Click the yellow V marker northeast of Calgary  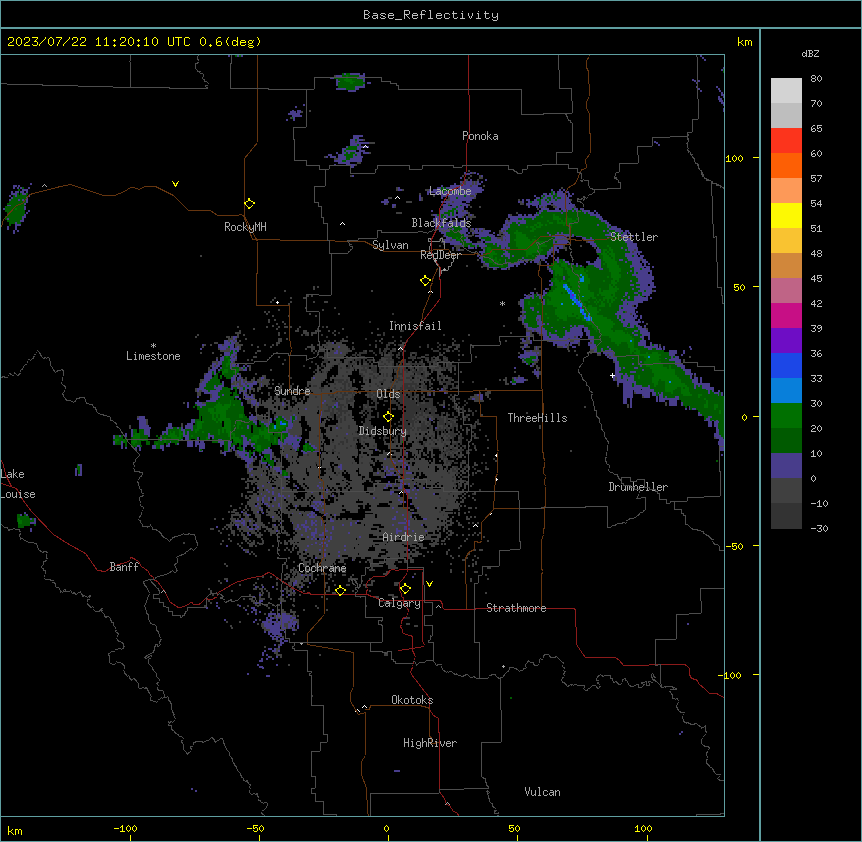[x=429, y=584]
